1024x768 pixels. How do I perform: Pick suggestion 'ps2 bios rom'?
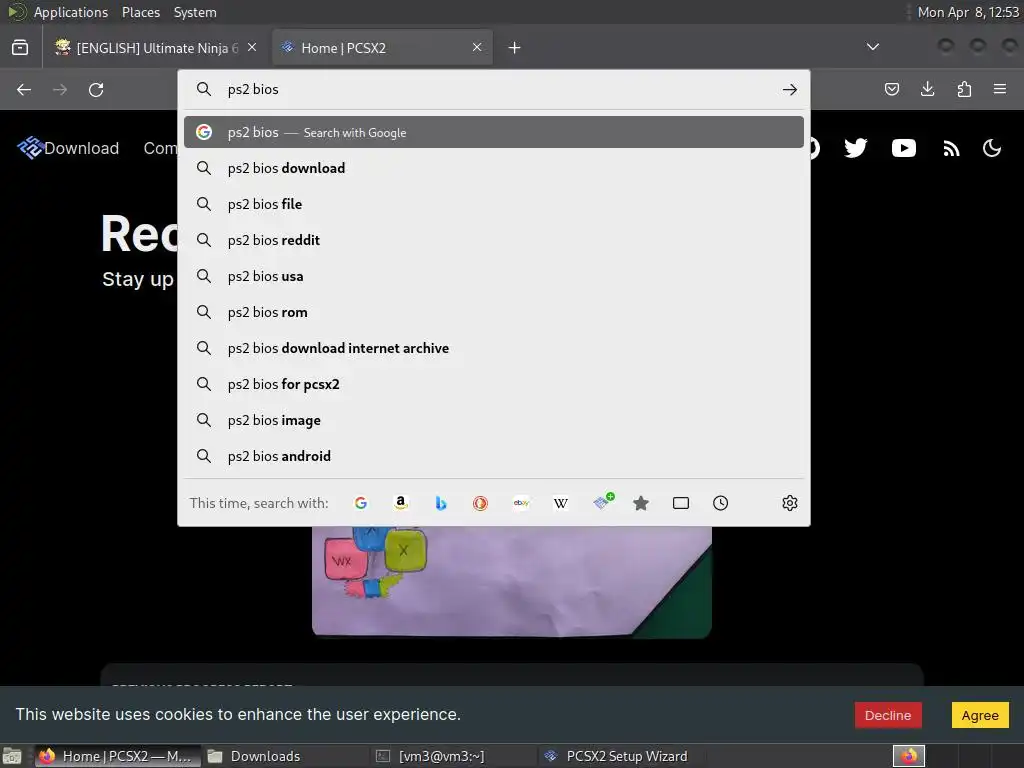(494, 312)
